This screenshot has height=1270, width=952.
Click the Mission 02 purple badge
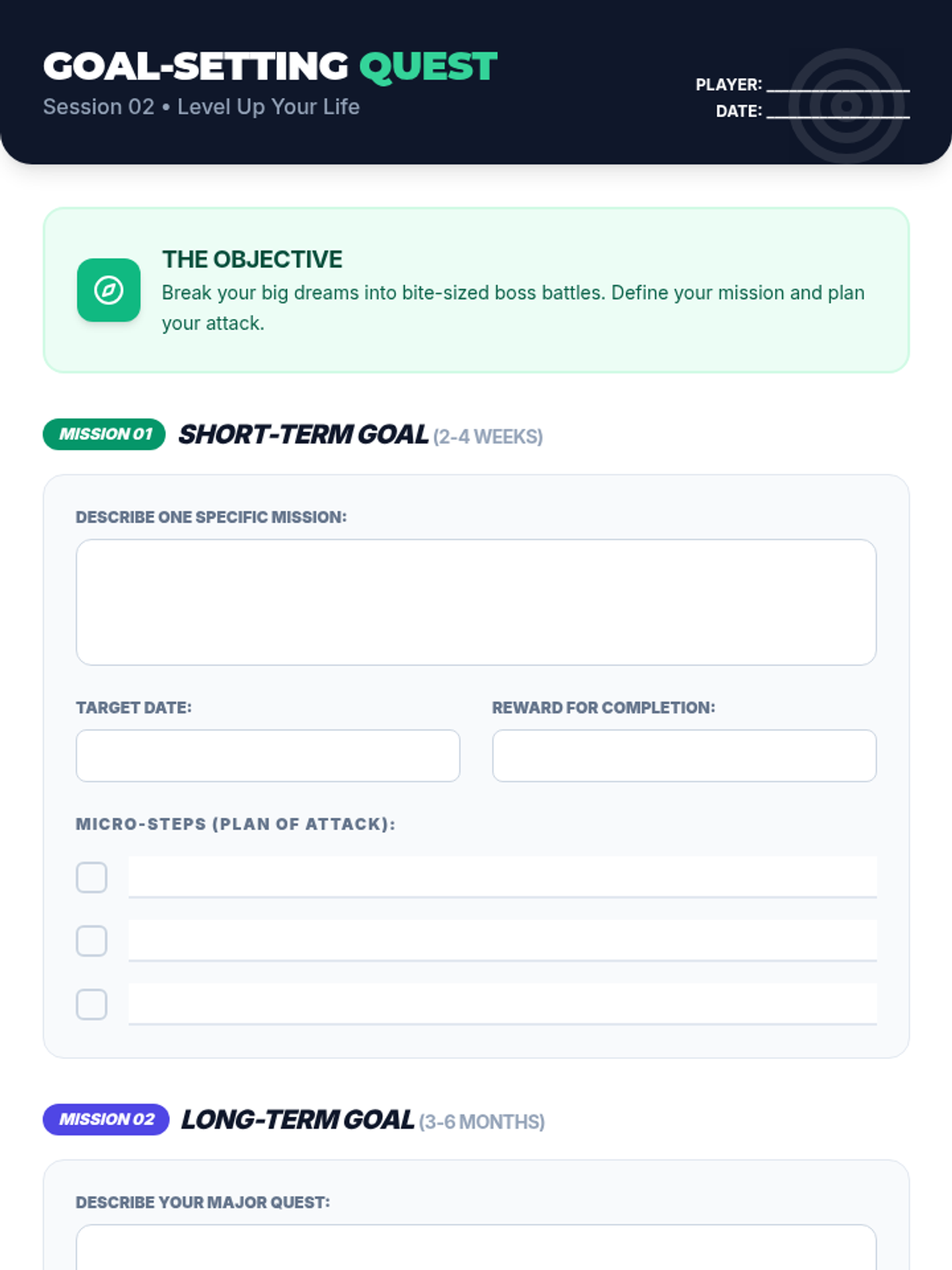[x=106, y=1119]
